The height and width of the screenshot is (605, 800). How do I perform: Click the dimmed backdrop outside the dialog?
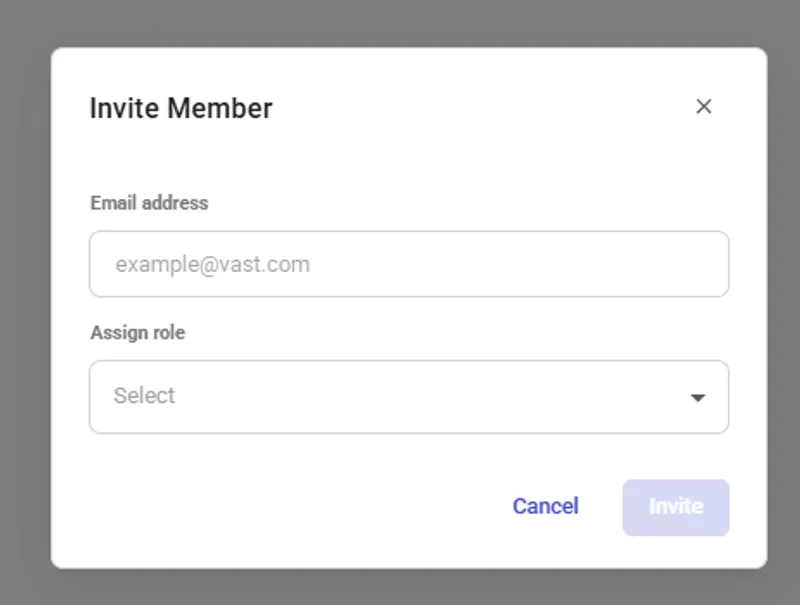24,300
